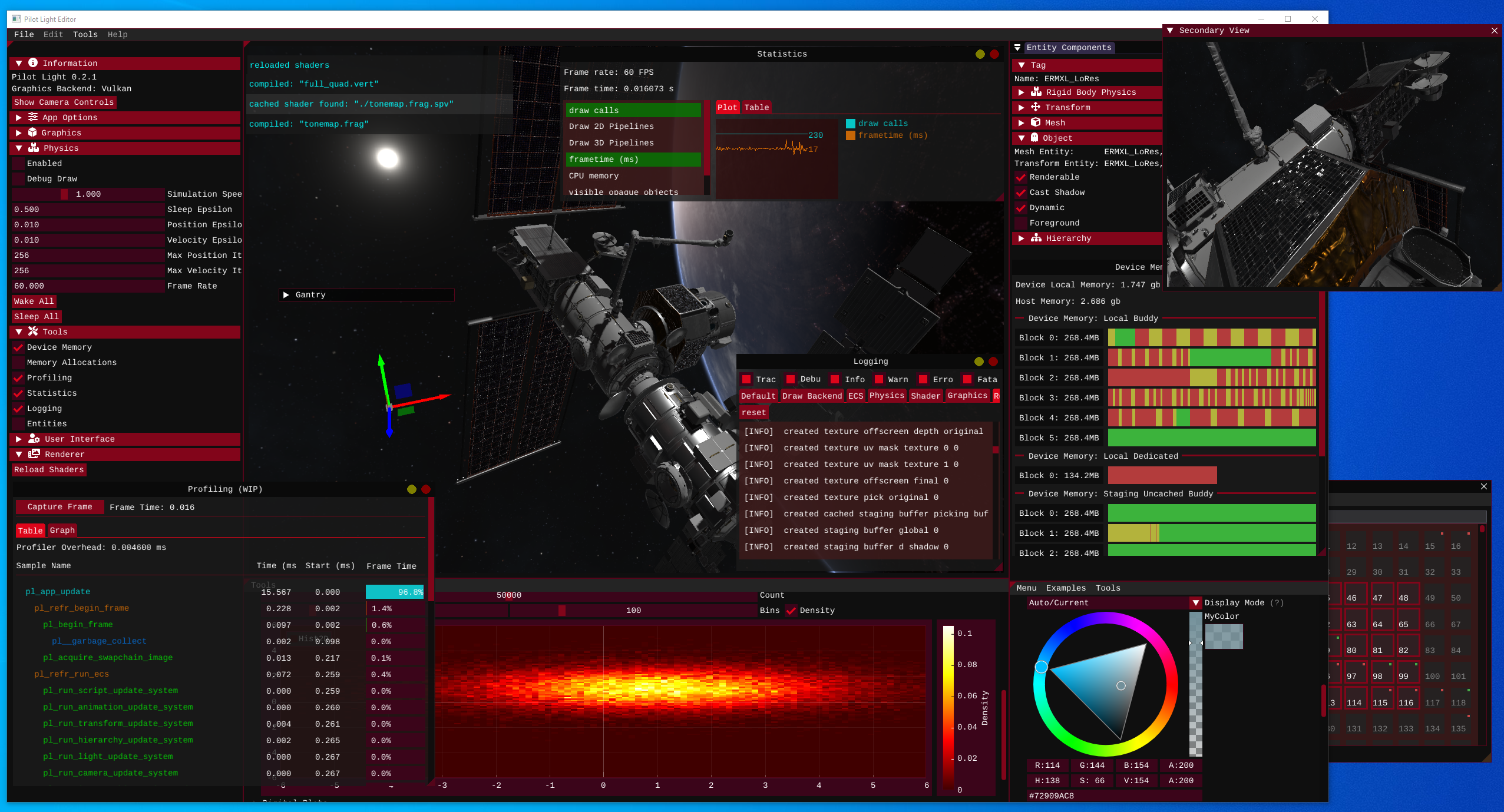Image resolution: width=1504 pixels, height=812 pixels.
Task: Open the Tools menu in menu bar
Action: 85,35
